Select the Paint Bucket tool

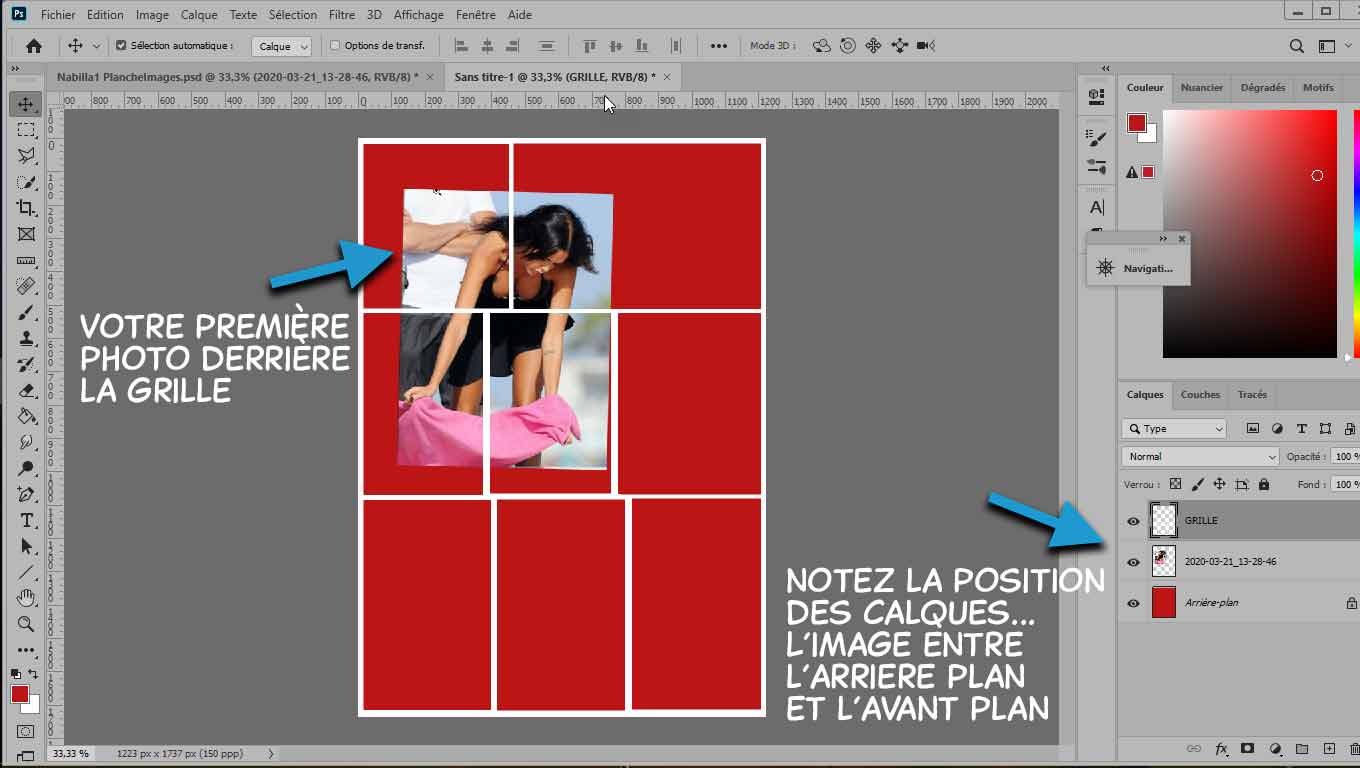(x=26, y=416)
